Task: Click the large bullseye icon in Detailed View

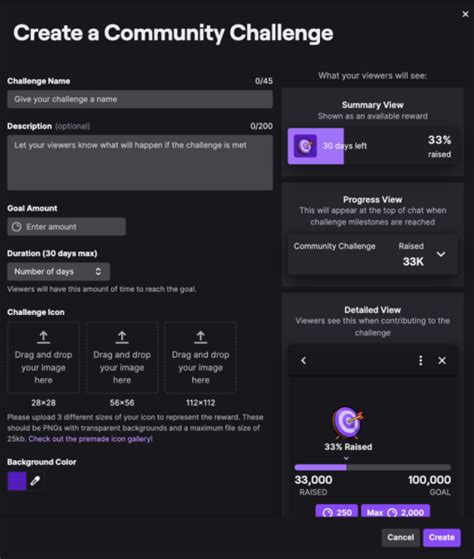Action: 348,422
